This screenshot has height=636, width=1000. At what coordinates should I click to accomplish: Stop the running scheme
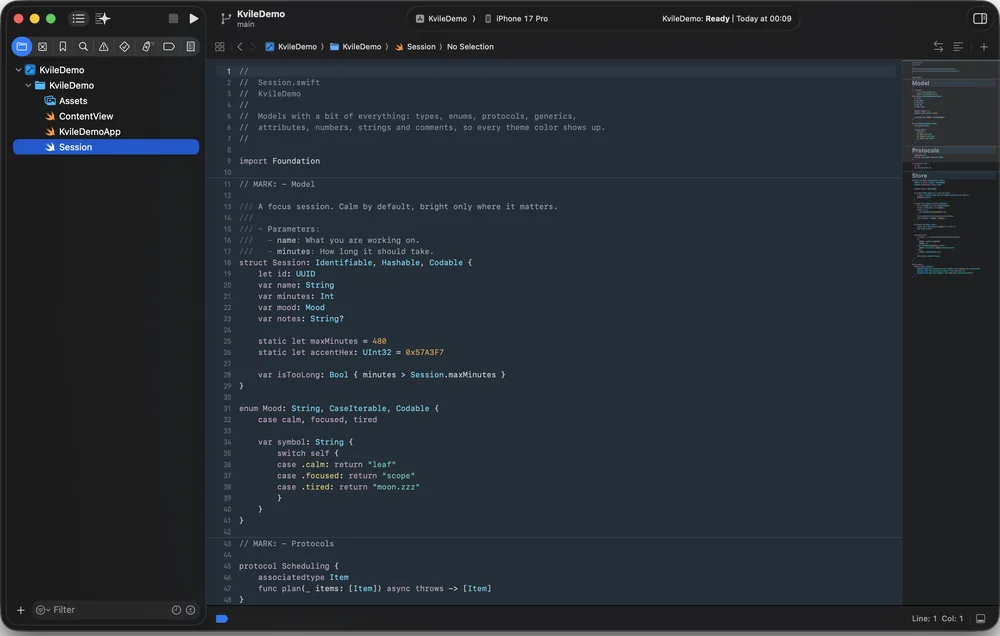173,18
